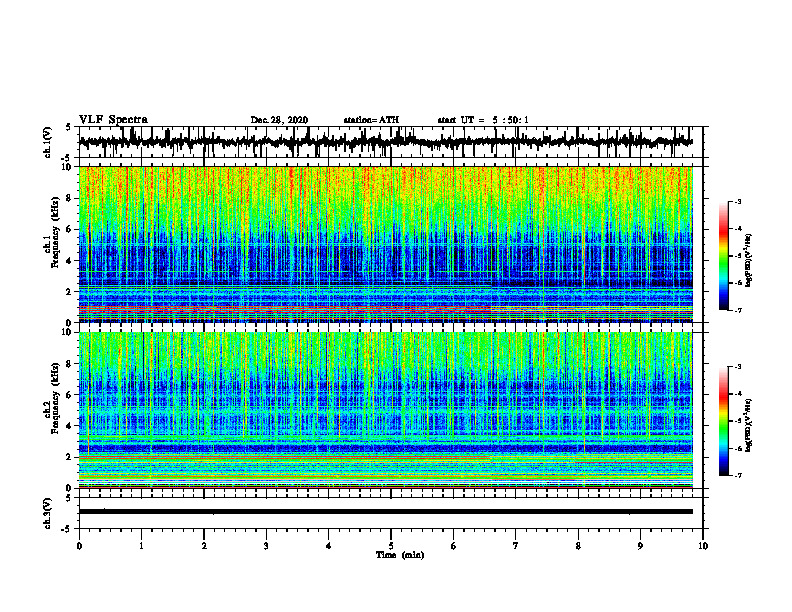The height and width of the screenshot is (612, 792).
Task: Select the date label "Dec. 28, 2020"
Action: pos(279,120)
